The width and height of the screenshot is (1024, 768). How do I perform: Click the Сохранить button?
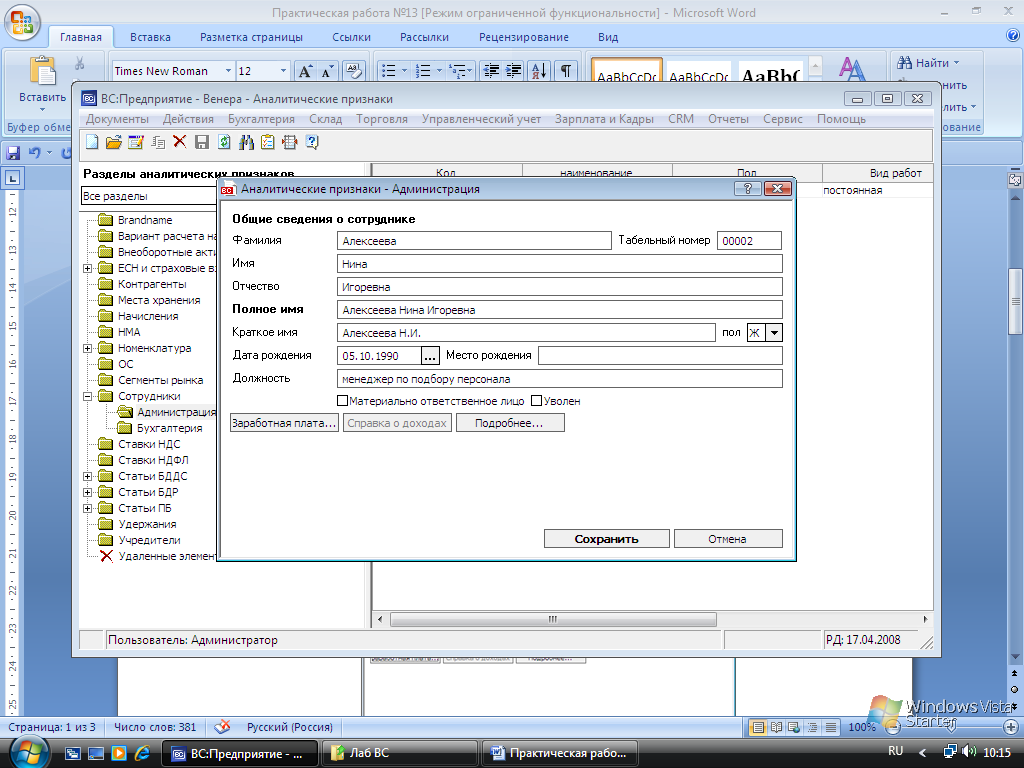click(606, 539)
